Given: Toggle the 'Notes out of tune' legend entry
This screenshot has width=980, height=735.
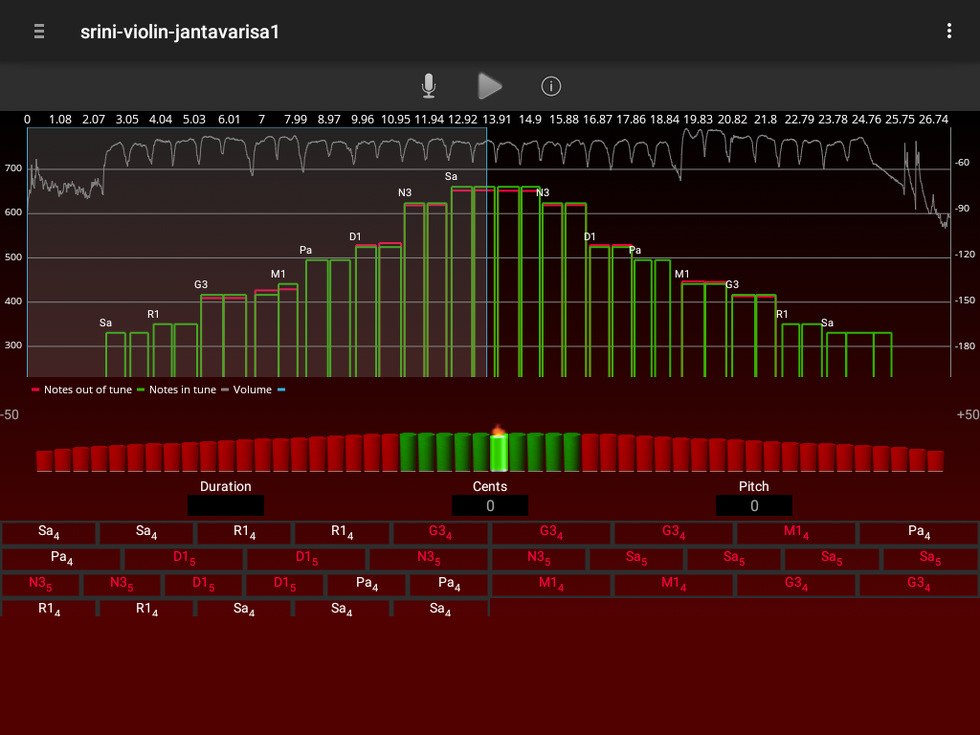Looking at the screenshot, I should [87, 390].
